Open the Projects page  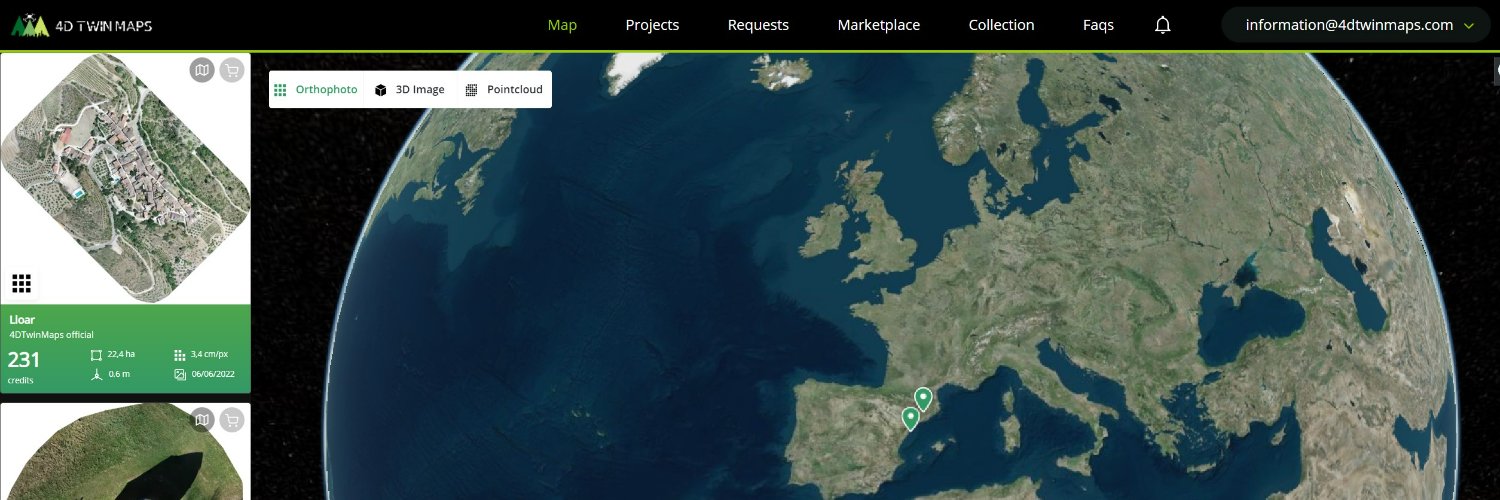click(652, 25)
